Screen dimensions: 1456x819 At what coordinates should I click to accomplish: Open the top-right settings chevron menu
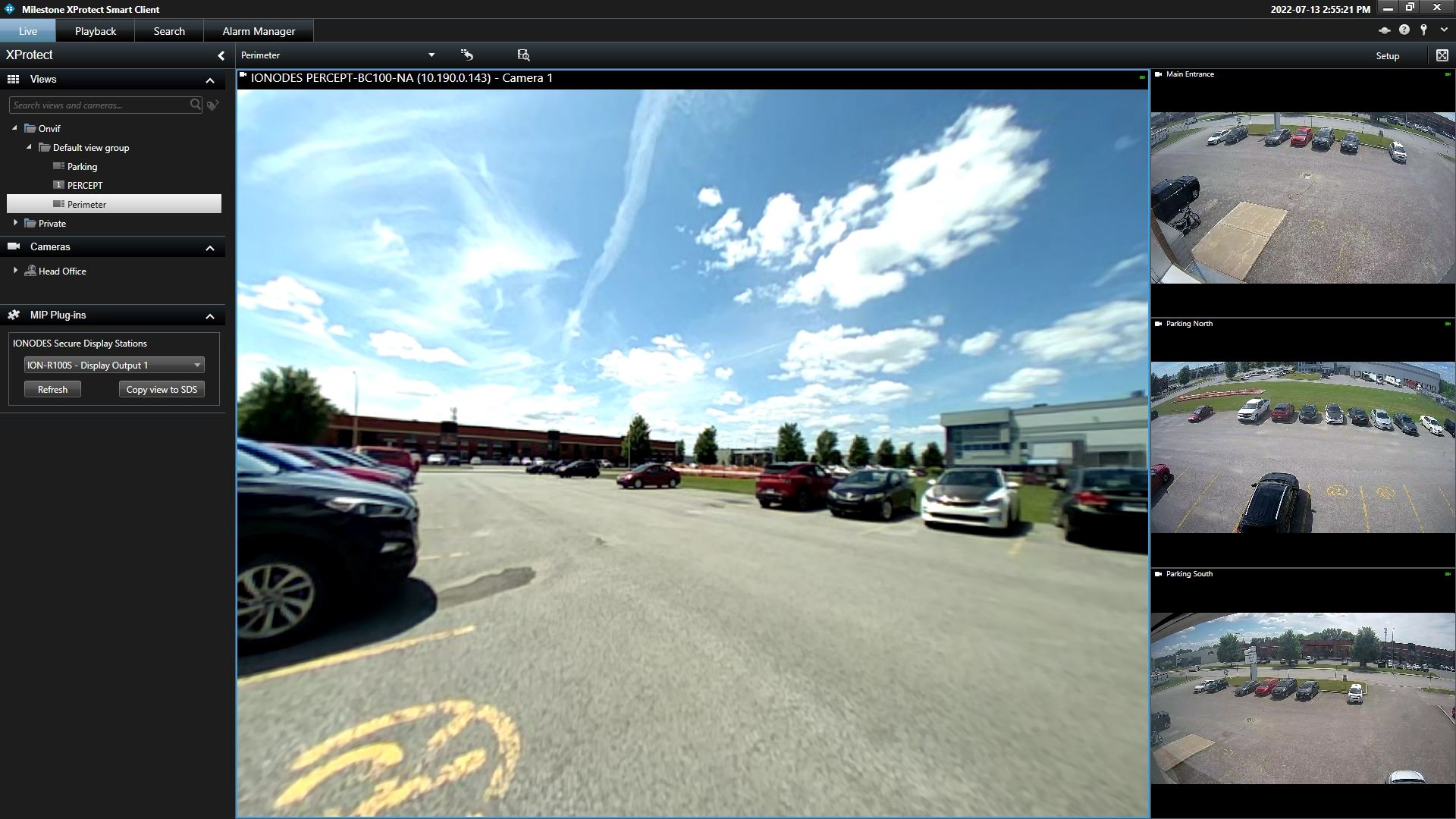point(1444,30)
